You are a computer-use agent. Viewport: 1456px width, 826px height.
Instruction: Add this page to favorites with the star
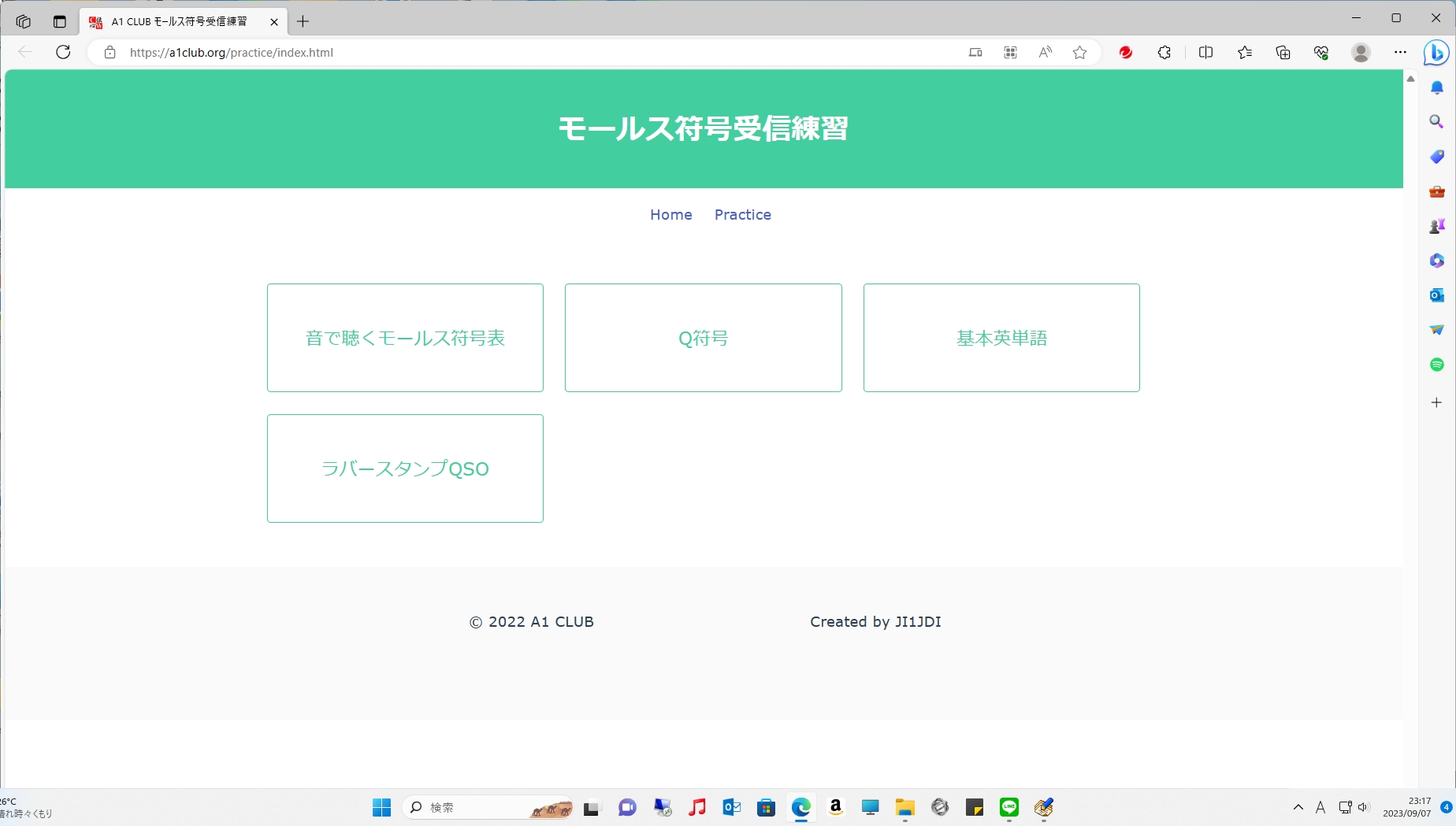pyautogui.click(x=1079, y=52)
